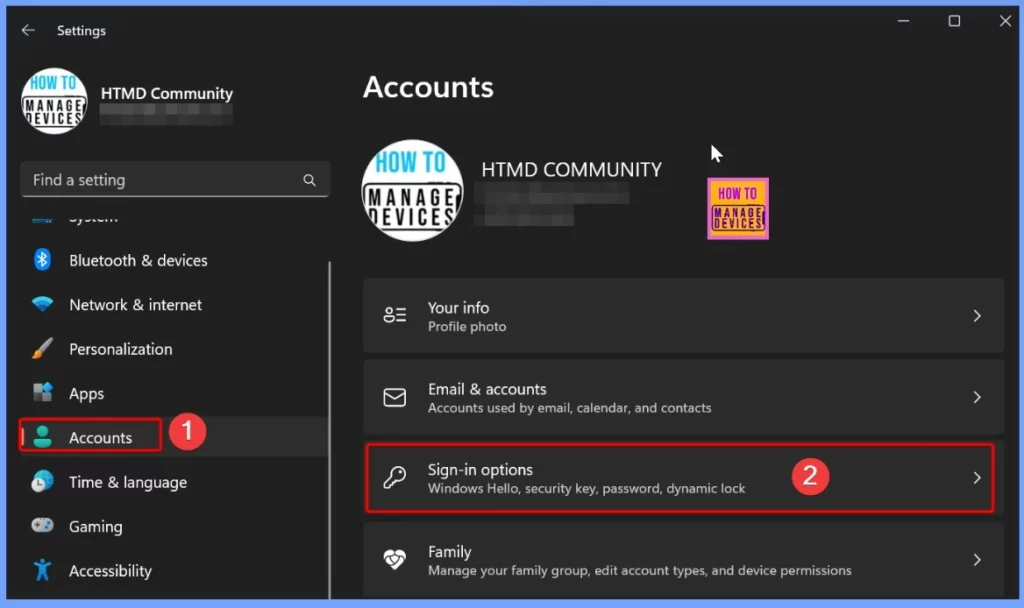Click the Time & language globe clock icon
Image resolution: width=1024 pixels, height=608 pixels.
(x=42, y=481)
